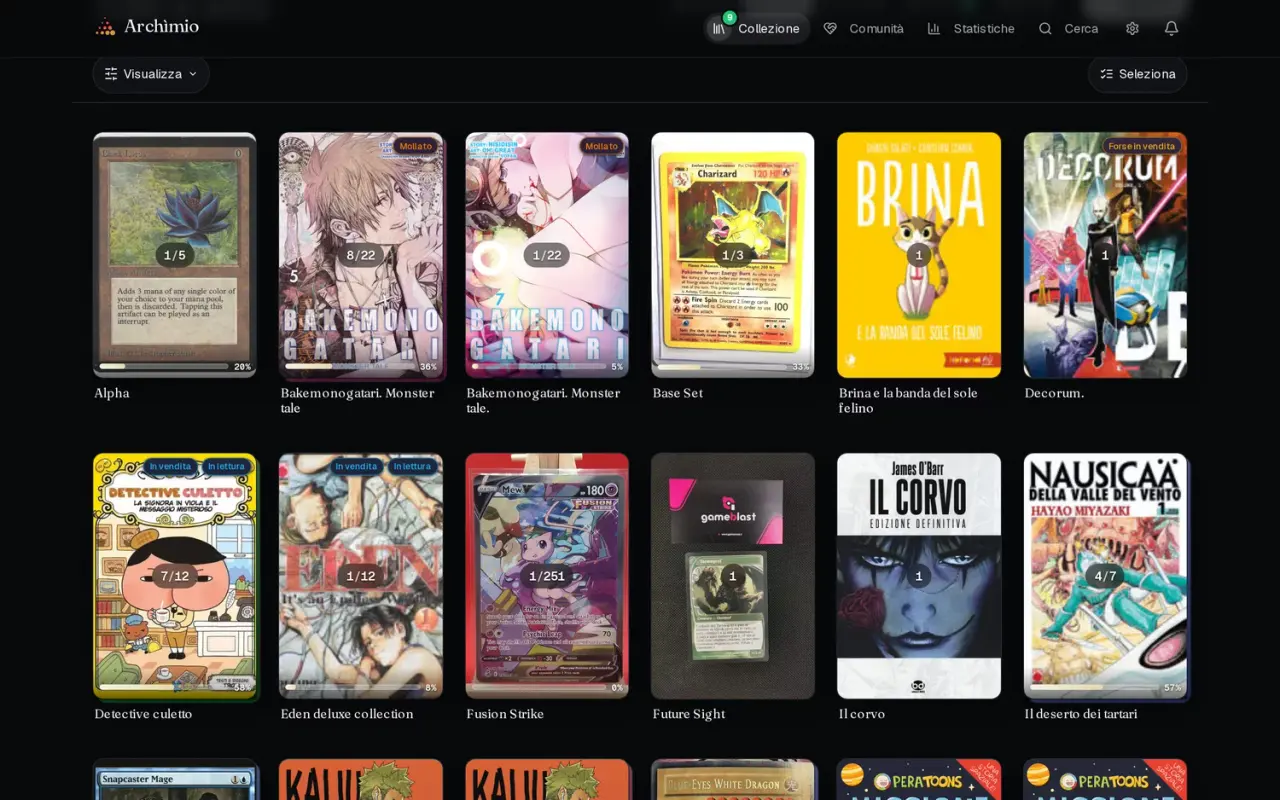Image resolution: width=1280 pixels, height=800 pixels.
Task: Click the "Eden deluxe collection" title
Action: [347, 714]
